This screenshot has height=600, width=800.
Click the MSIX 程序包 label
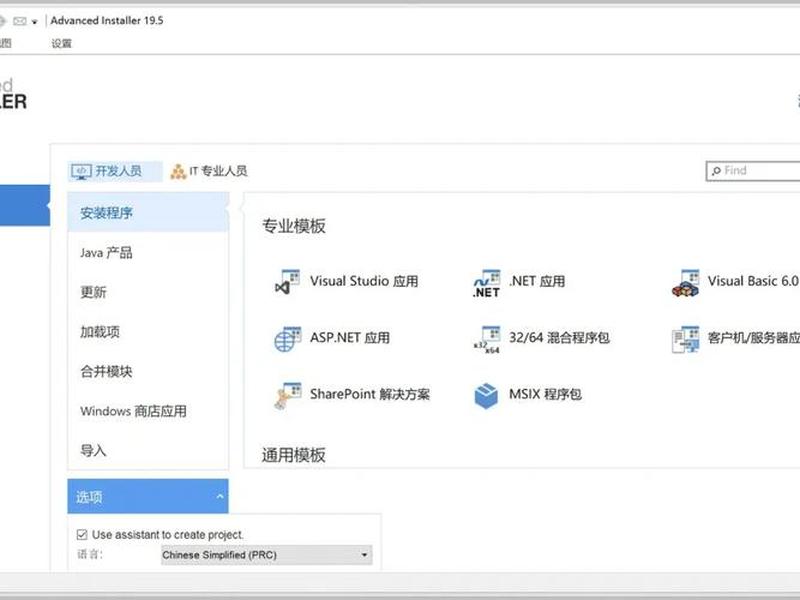[x=545, y=395]
